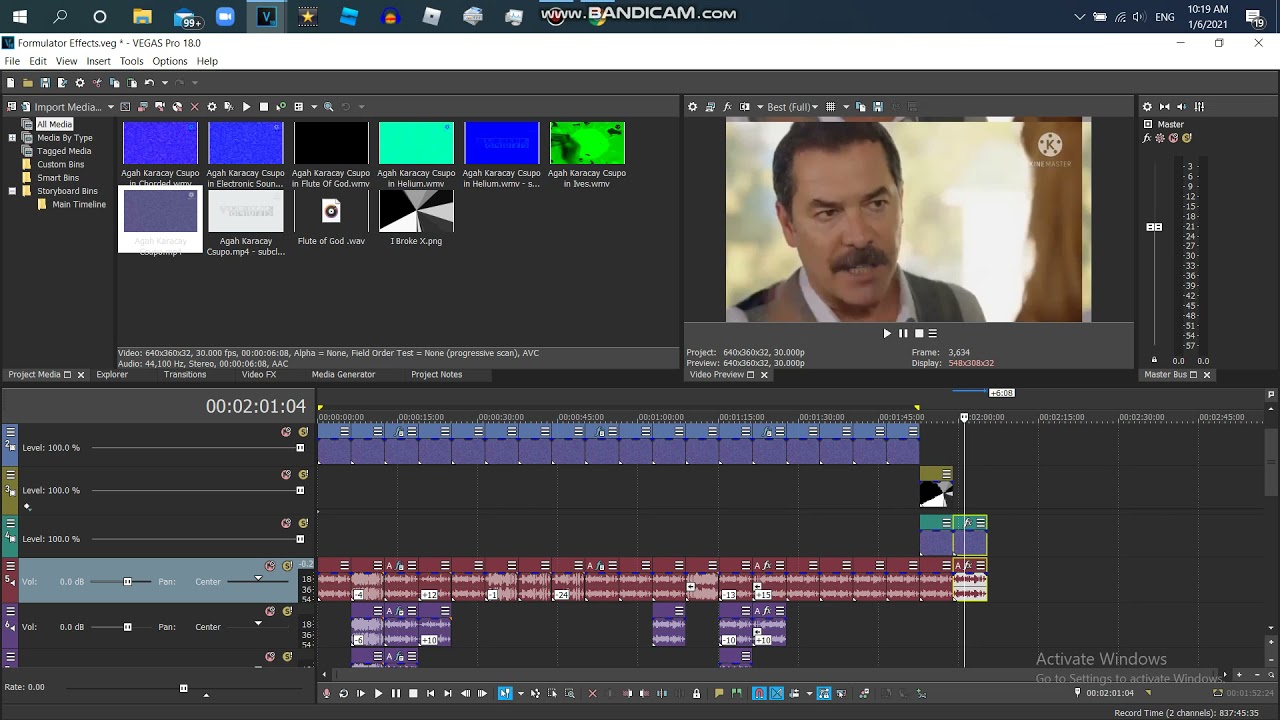Image resolution: width=1280 pixels, height=720 pixels.
Task: Pause video in Video Preview pane
Action: (903, 333)
